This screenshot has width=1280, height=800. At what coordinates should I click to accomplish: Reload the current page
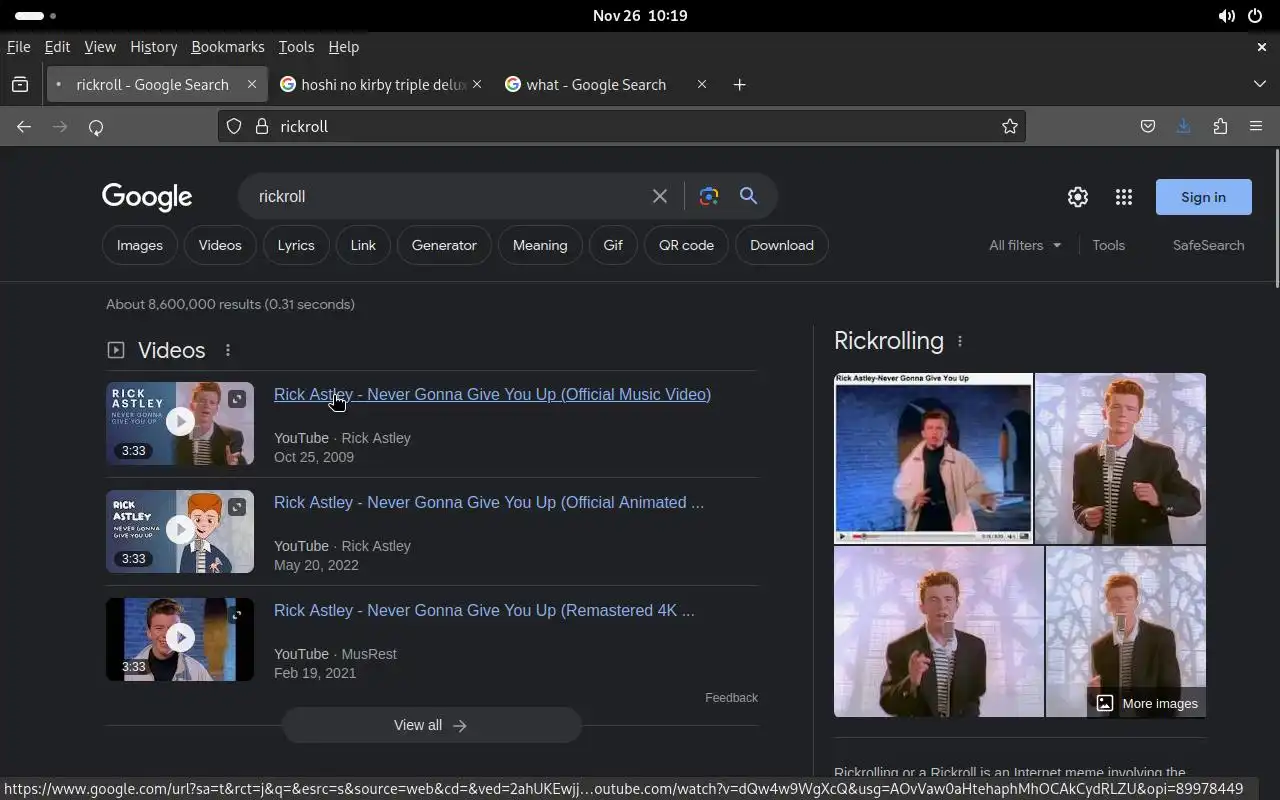pos(96,127)
